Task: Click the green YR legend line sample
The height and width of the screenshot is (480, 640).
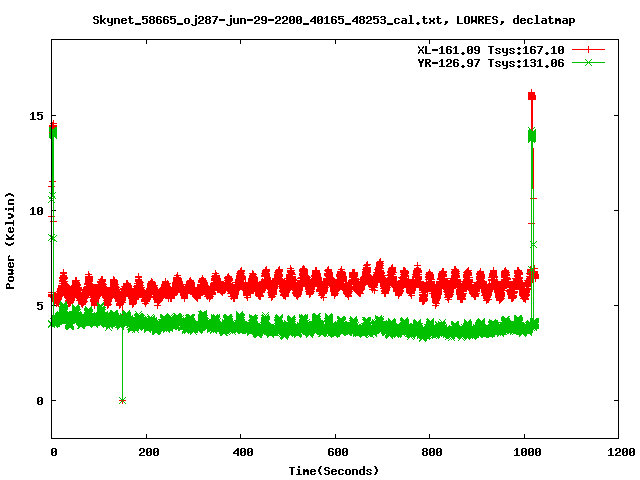Action: click(588, 62)
